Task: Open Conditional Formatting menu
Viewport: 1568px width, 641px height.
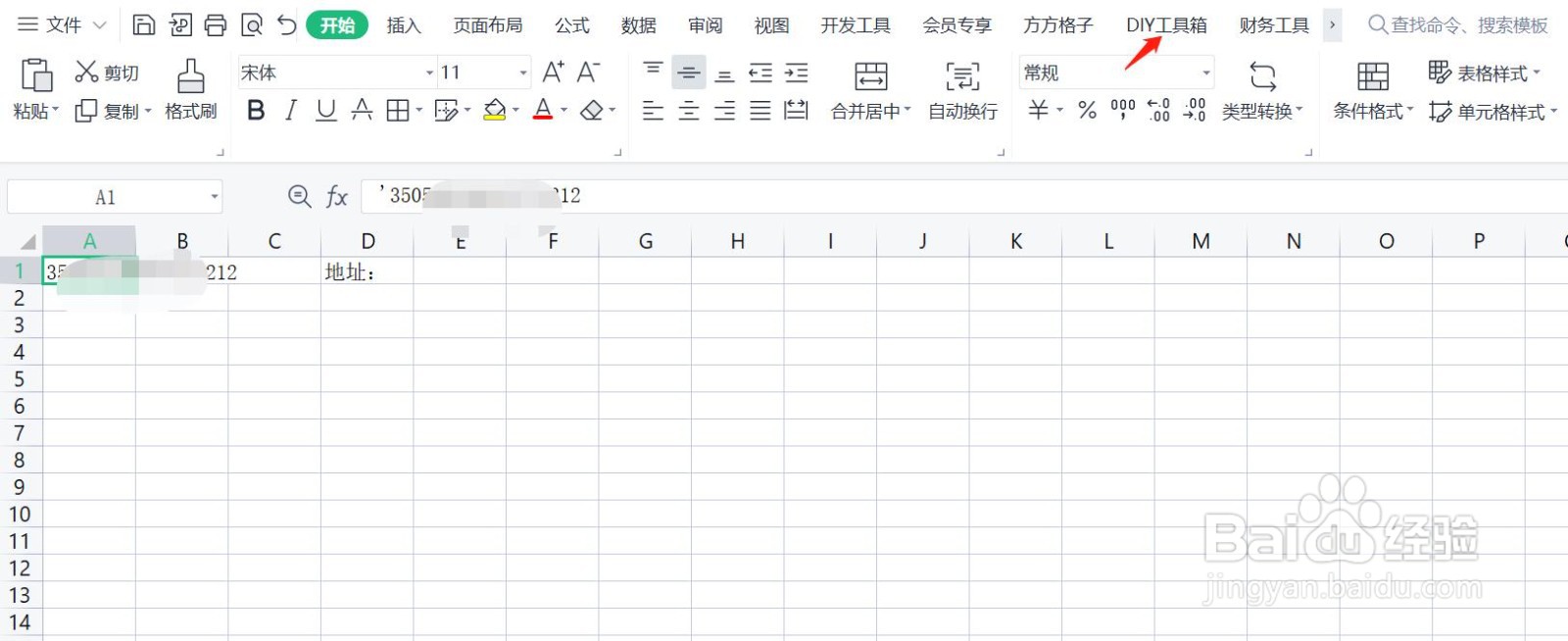Action: click(1373, 90)
